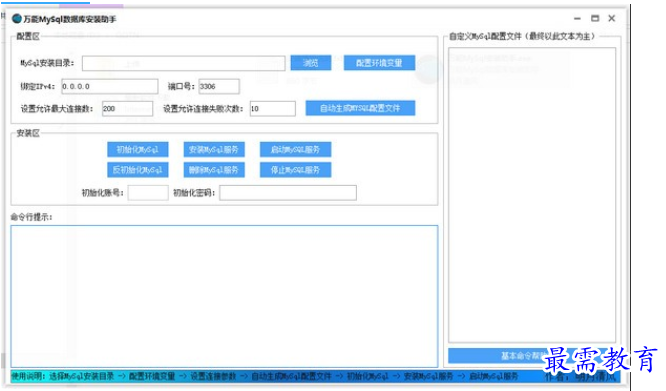Viewport: 666px width, 391px height.
Task: Focus the 连接失败次数 field showing 10
Action: click(x=273, y=109)
